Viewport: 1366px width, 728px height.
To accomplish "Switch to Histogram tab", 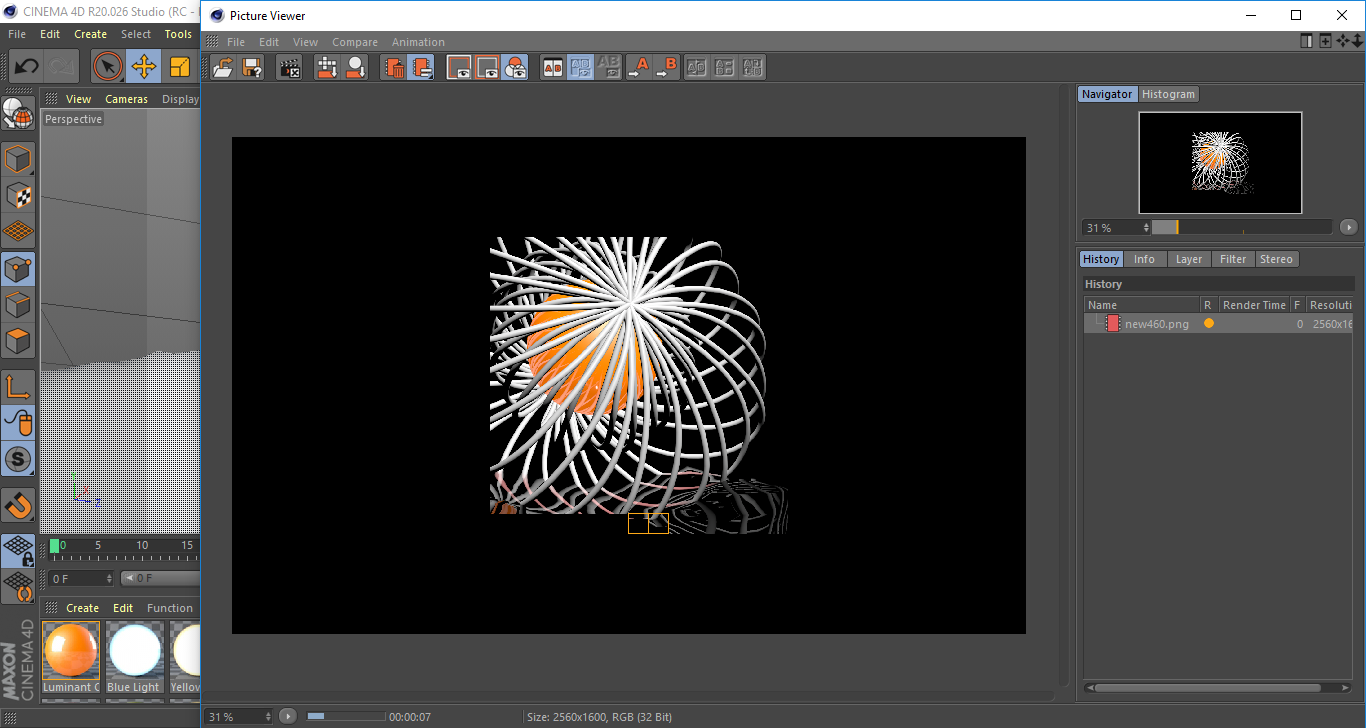I will [1168, 94].
